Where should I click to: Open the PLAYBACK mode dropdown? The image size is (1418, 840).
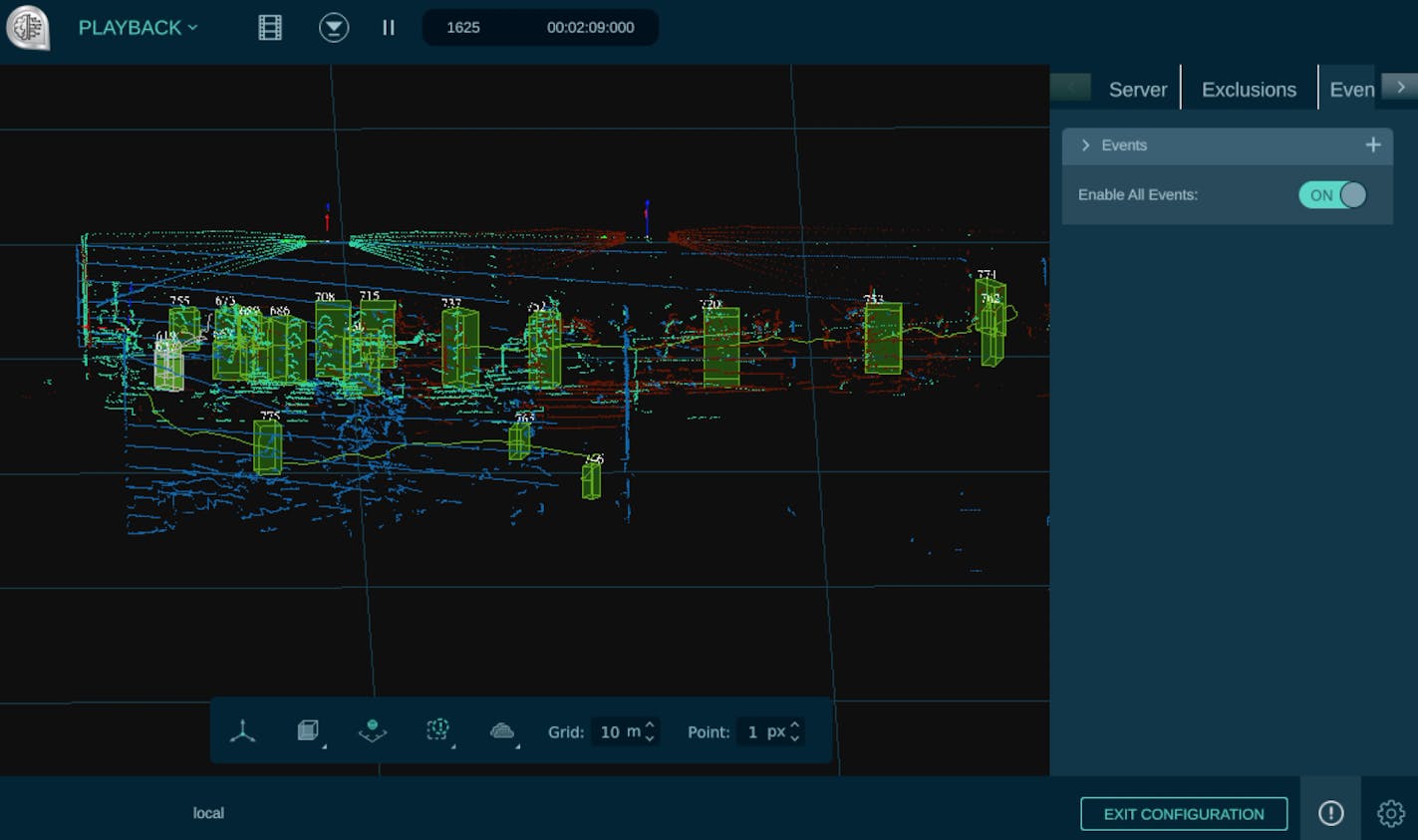point(138,28)
